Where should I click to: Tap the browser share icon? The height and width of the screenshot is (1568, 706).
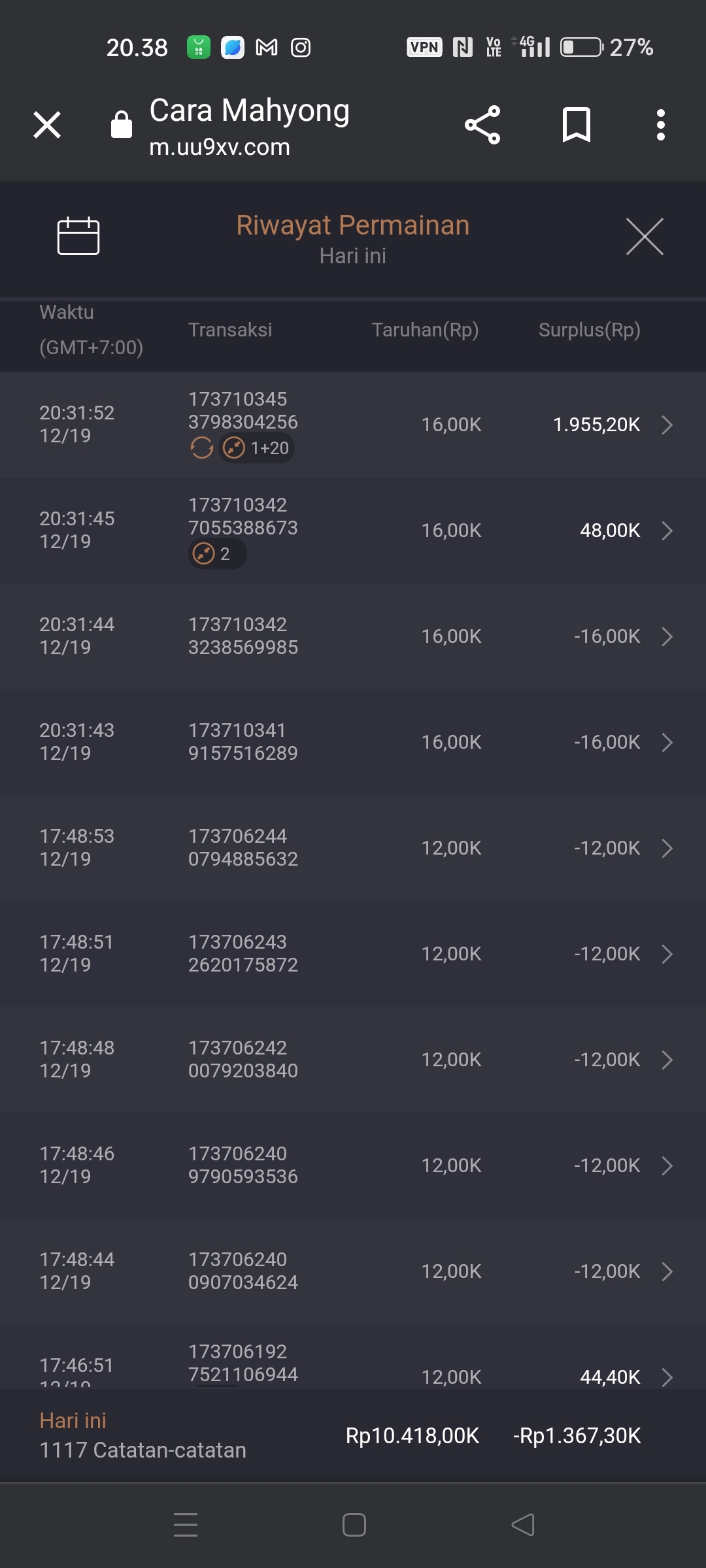(482, 125)
